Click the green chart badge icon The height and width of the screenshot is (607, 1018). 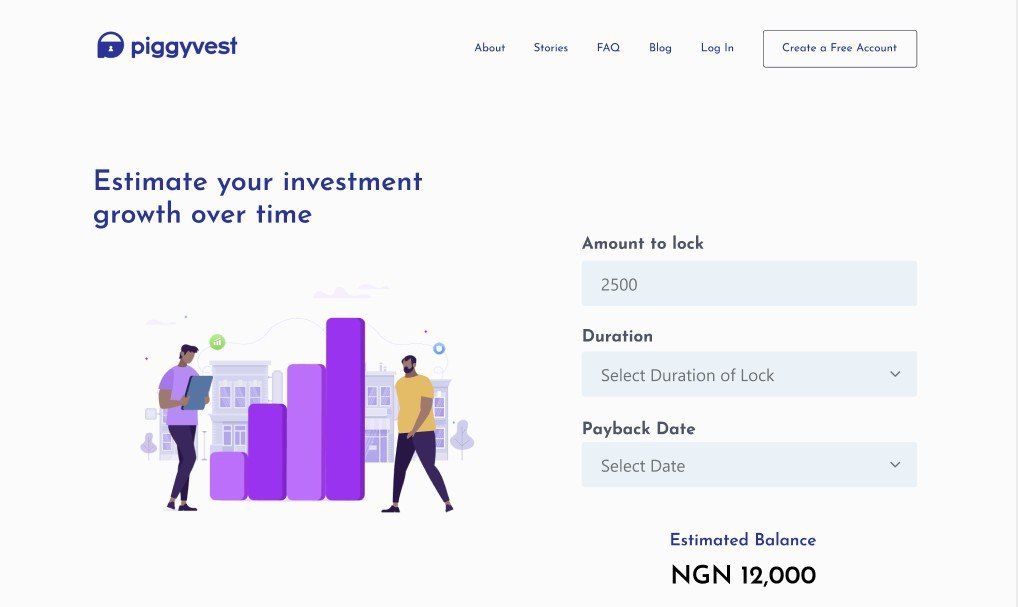pyautogui.click(x=217, y=341)
